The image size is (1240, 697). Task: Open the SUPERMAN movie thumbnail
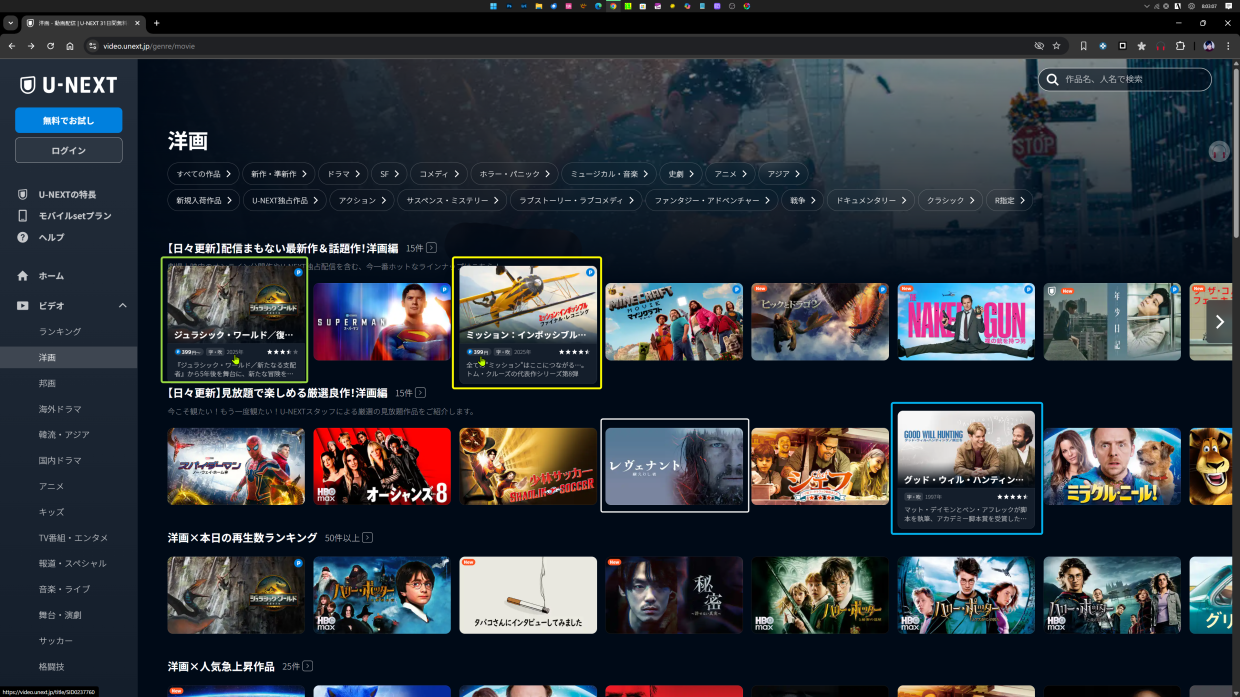382,321
